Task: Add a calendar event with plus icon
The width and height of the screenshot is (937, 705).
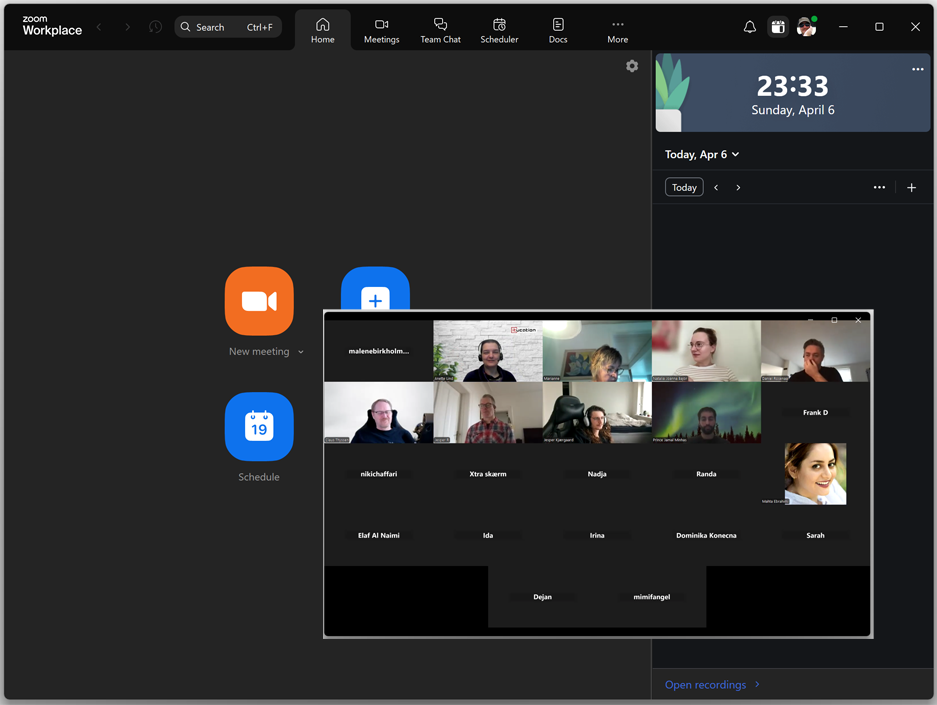Action: (x=911, y=187)
